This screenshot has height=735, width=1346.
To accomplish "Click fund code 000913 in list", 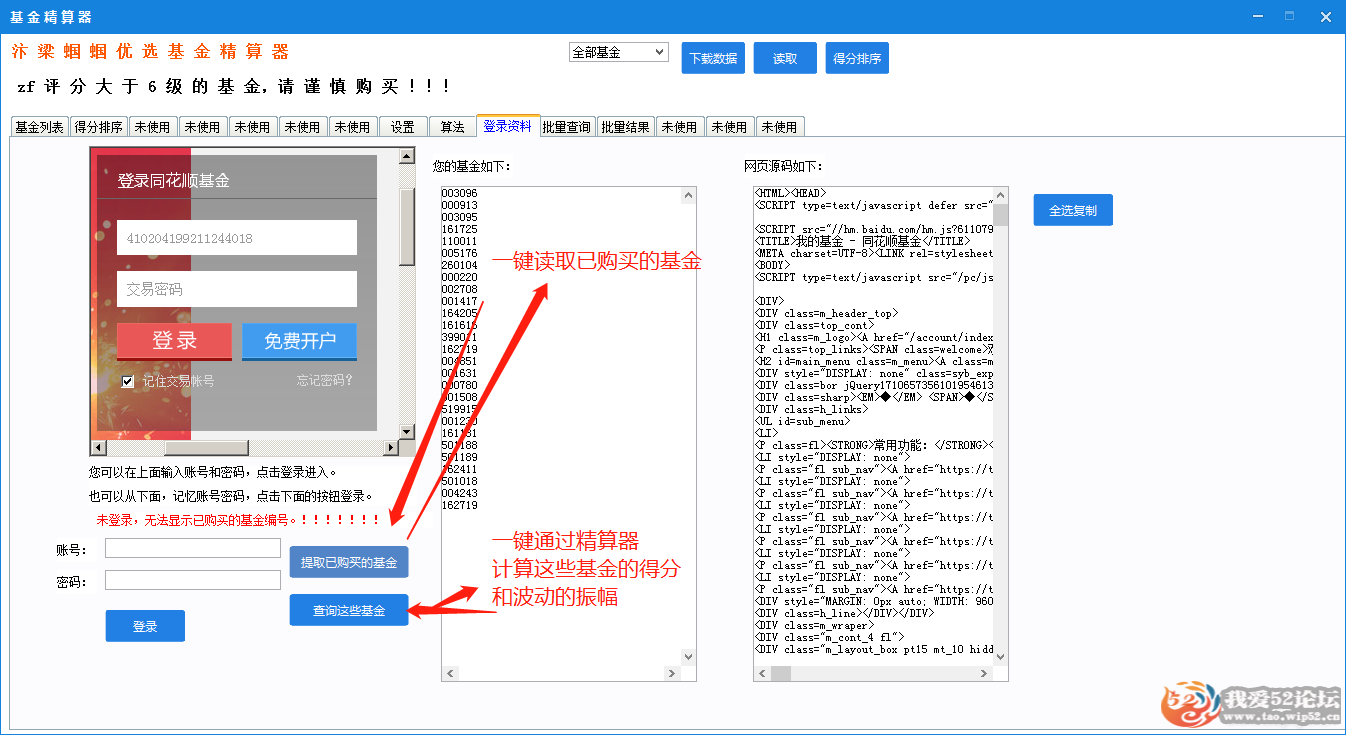I will 459,205.
